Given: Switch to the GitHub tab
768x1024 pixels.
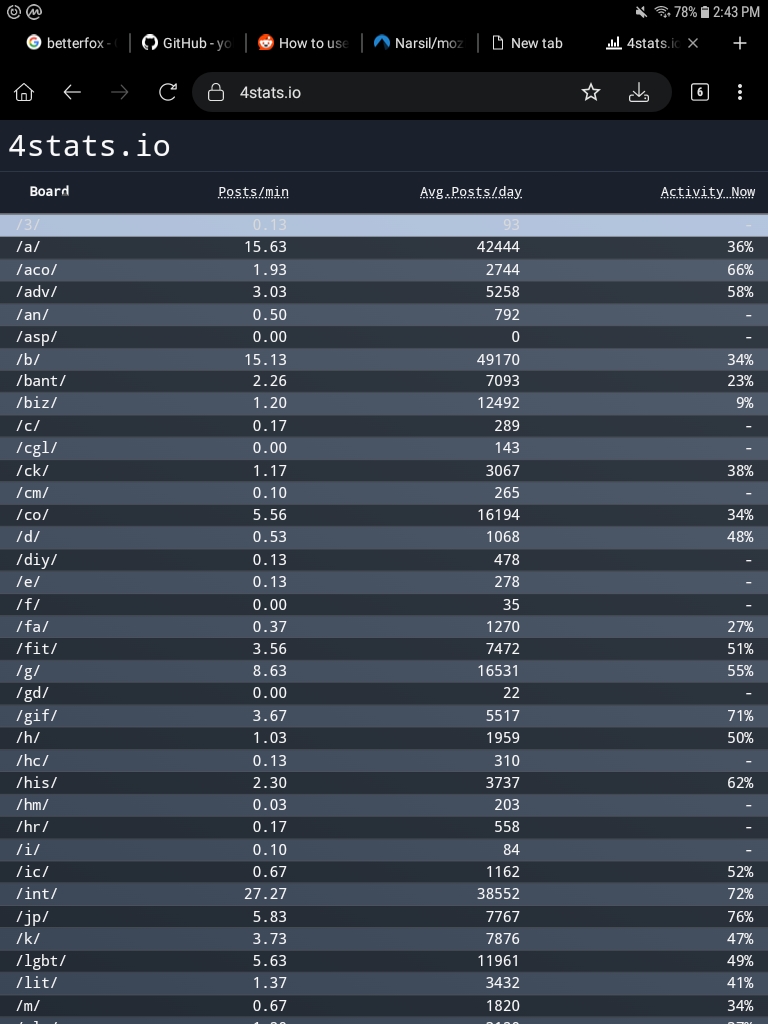Looking at the screenshot, I should (x=187, y=43).
